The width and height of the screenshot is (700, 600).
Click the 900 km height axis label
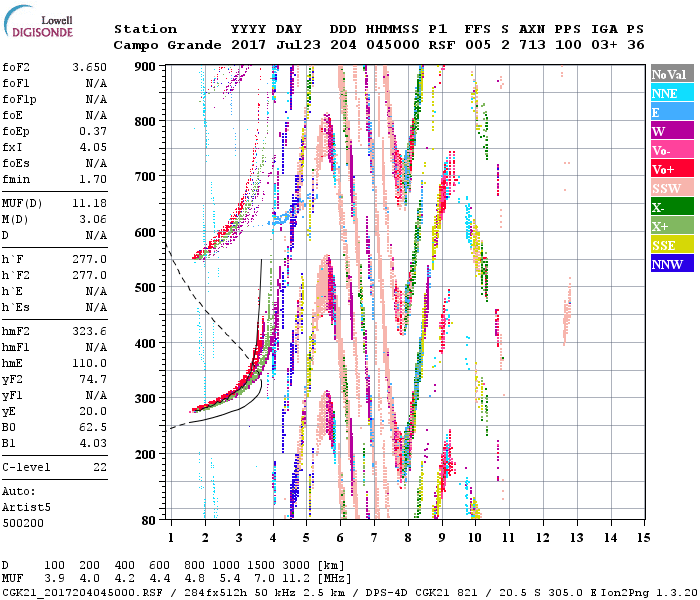pyautogui.click(x=145, y=67)
